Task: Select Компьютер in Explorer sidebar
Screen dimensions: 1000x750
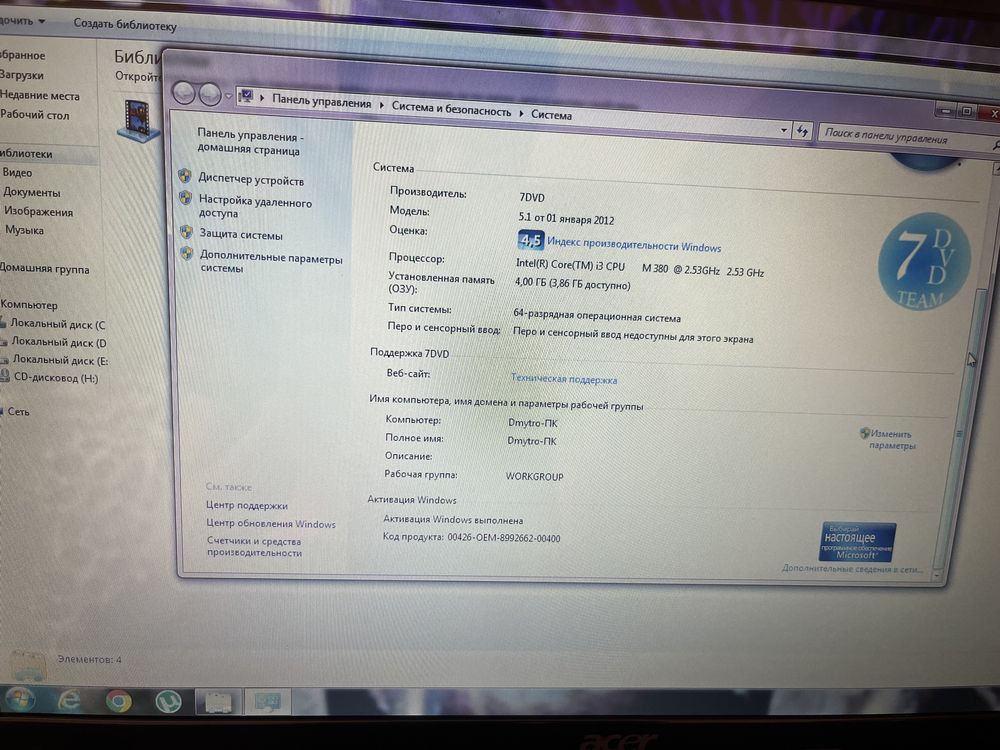Action: tap(29, 305)
